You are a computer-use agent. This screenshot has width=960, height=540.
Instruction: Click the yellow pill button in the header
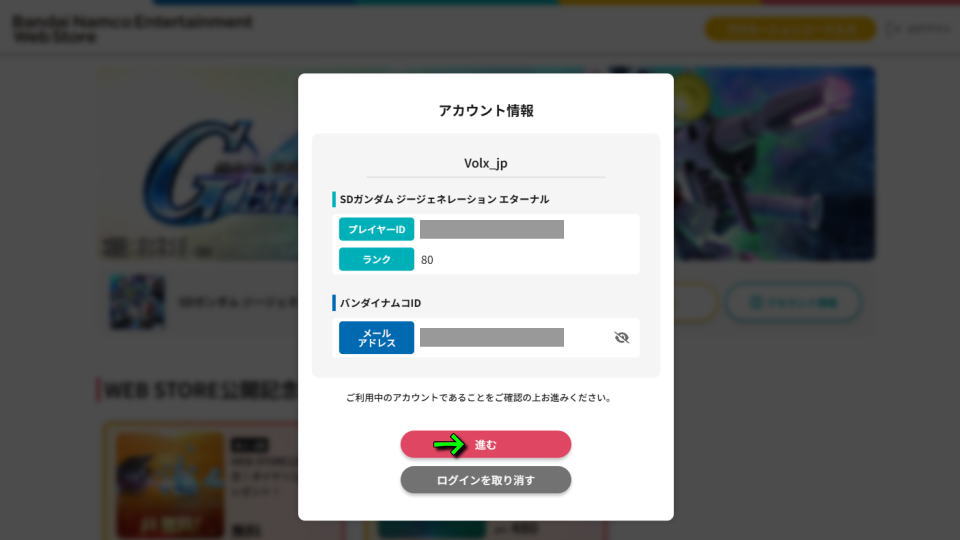coord(790,29)
